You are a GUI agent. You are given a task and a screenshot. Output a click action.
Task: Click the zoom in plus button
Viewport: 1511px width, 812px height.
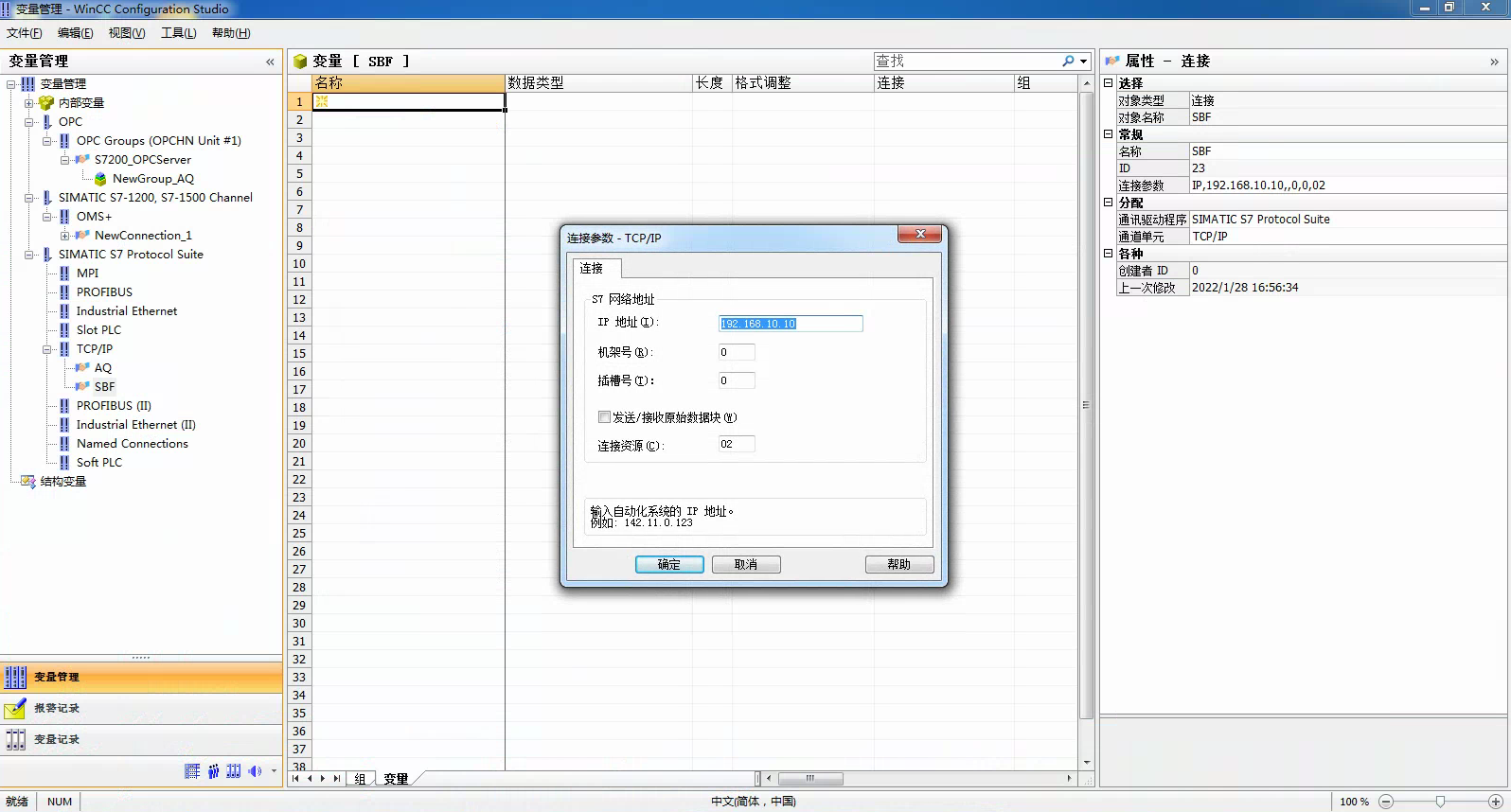point(1496,802)
